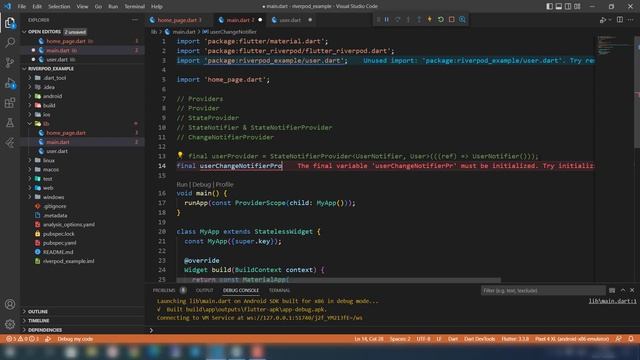This screenshot has height=360, width=640.
Task: Click Step Out in debug toolbar
Action: (x=419, y=20)
